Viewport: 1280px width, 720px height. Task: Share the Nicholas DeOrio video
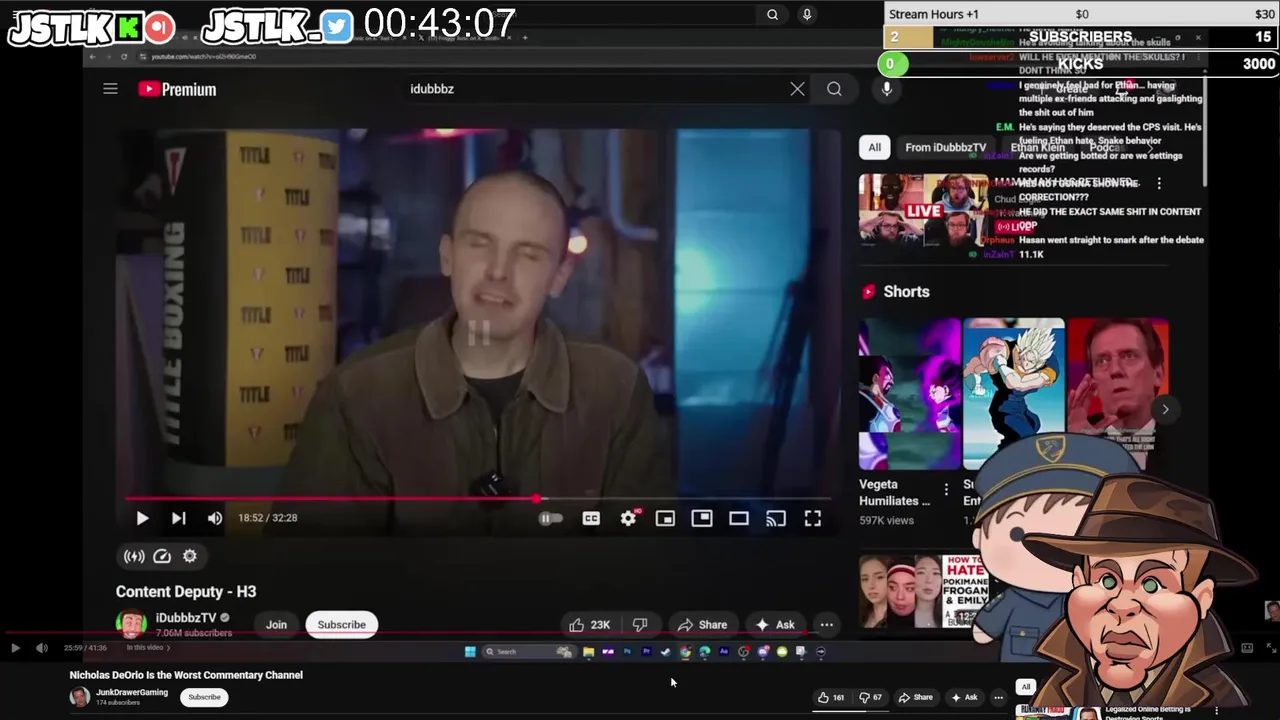pyautogui.click(x=915, y=698)
